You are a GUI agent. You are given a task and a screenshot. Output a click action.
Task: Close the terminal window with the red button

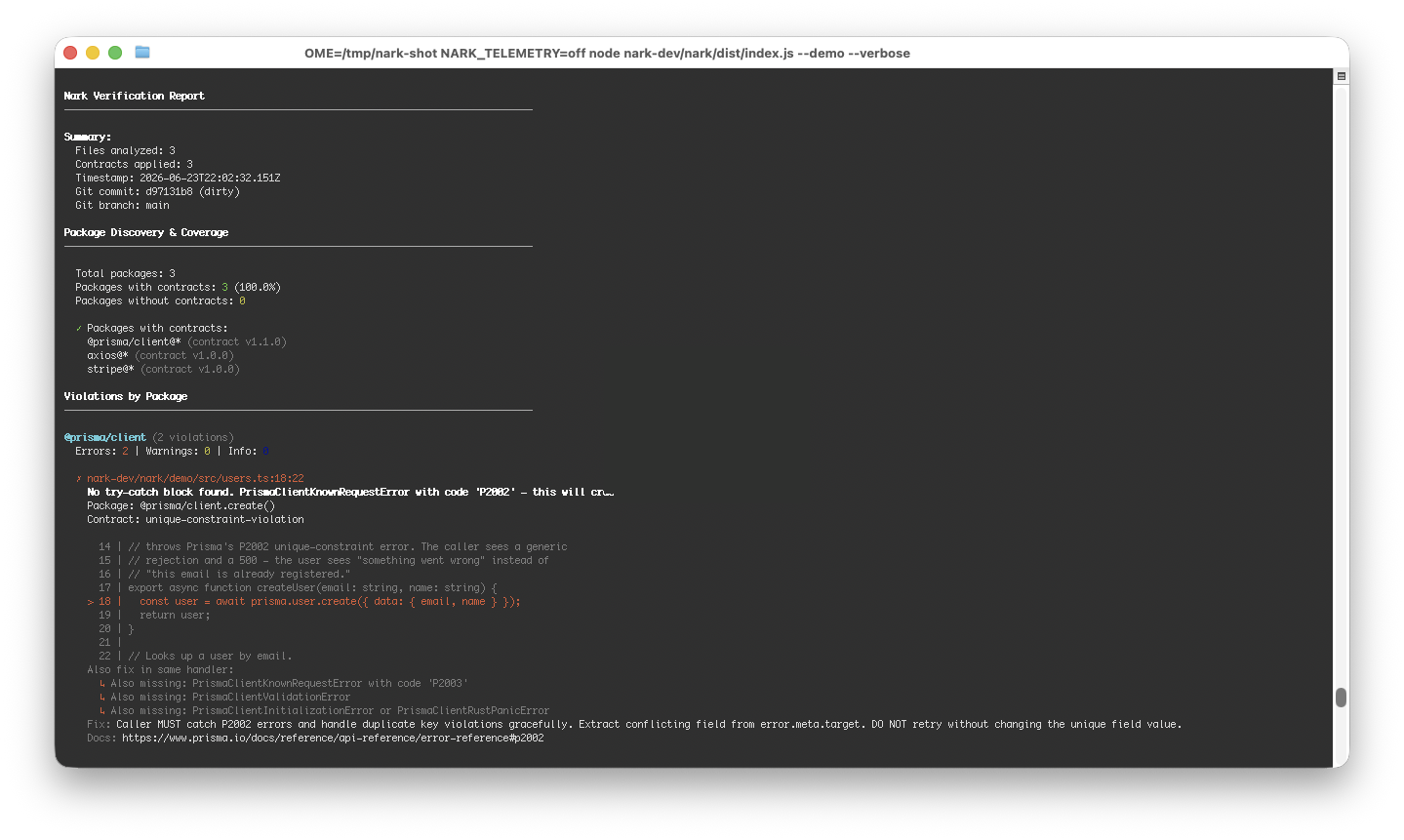(70, 53)
